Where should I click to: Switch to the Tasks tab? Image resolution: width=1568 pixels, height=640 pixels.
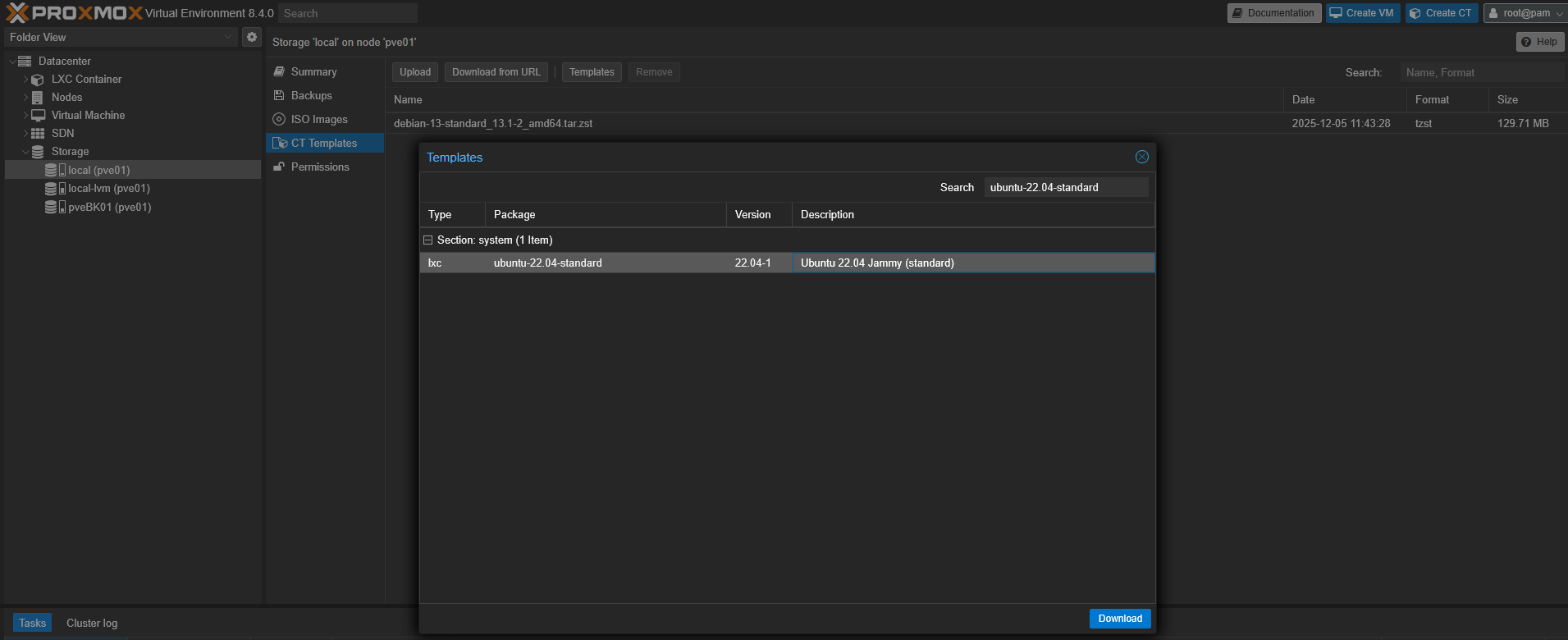click(x=32, y=623)
